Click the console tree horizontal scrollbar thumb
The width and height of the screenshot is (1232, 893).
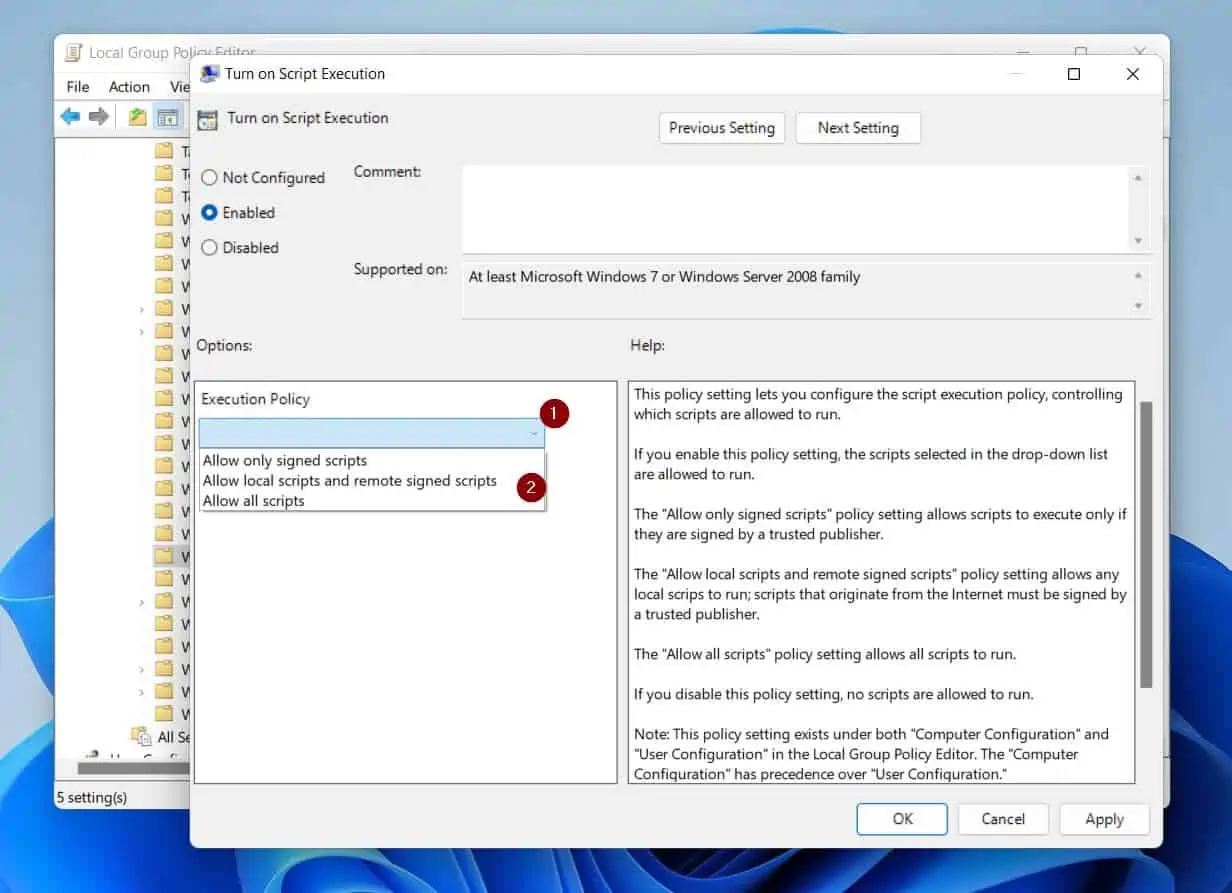click(133, 769)
